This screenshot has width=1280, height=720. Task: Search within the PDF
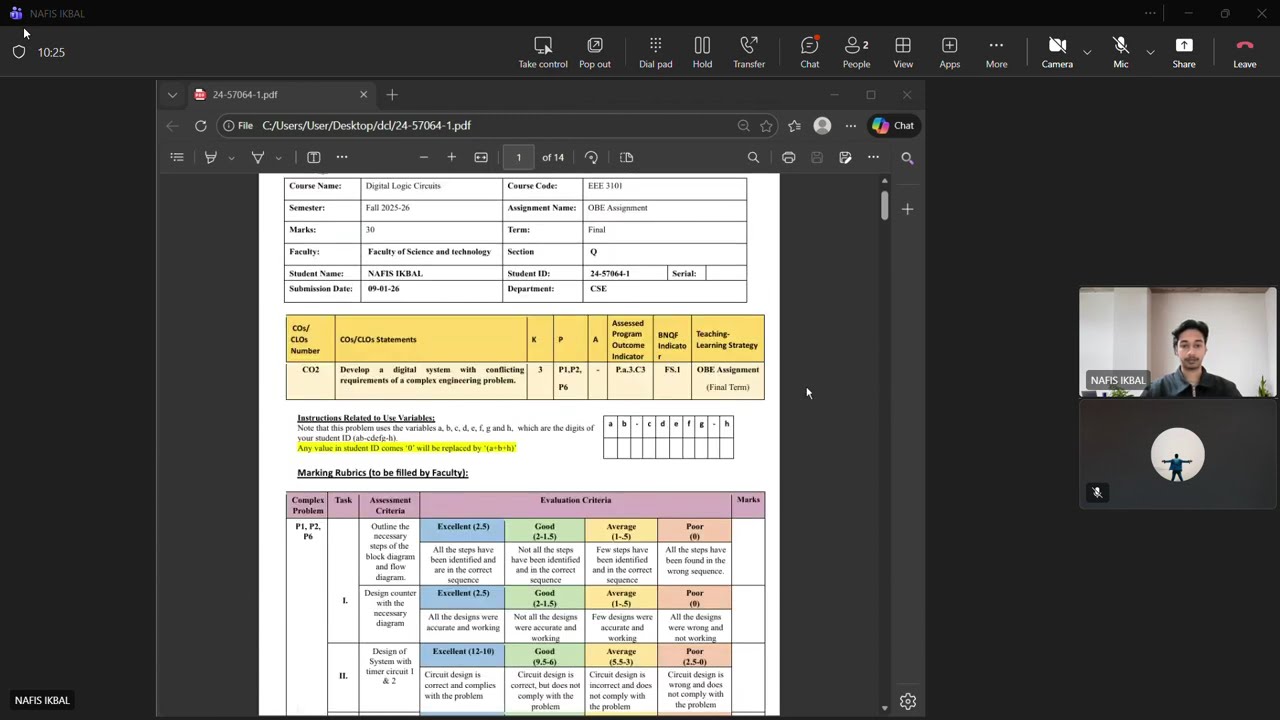(x=753, y=157)
